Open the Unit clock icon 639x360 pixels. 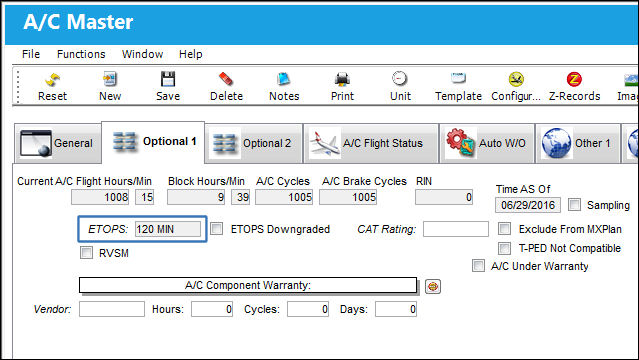point(399,79)
